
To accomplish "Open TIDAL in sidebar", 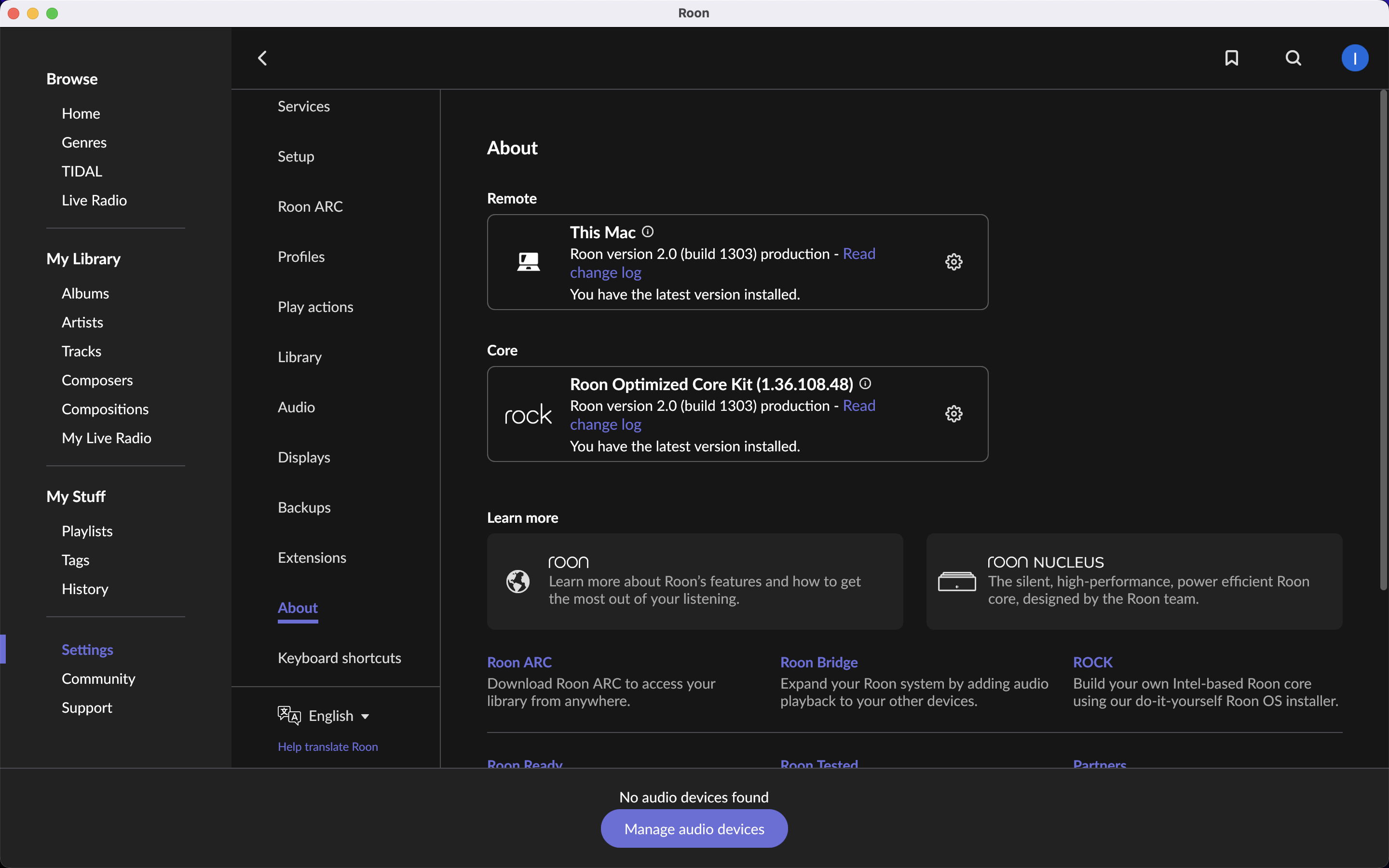I will pyautogui.click(x=82, y=171).
